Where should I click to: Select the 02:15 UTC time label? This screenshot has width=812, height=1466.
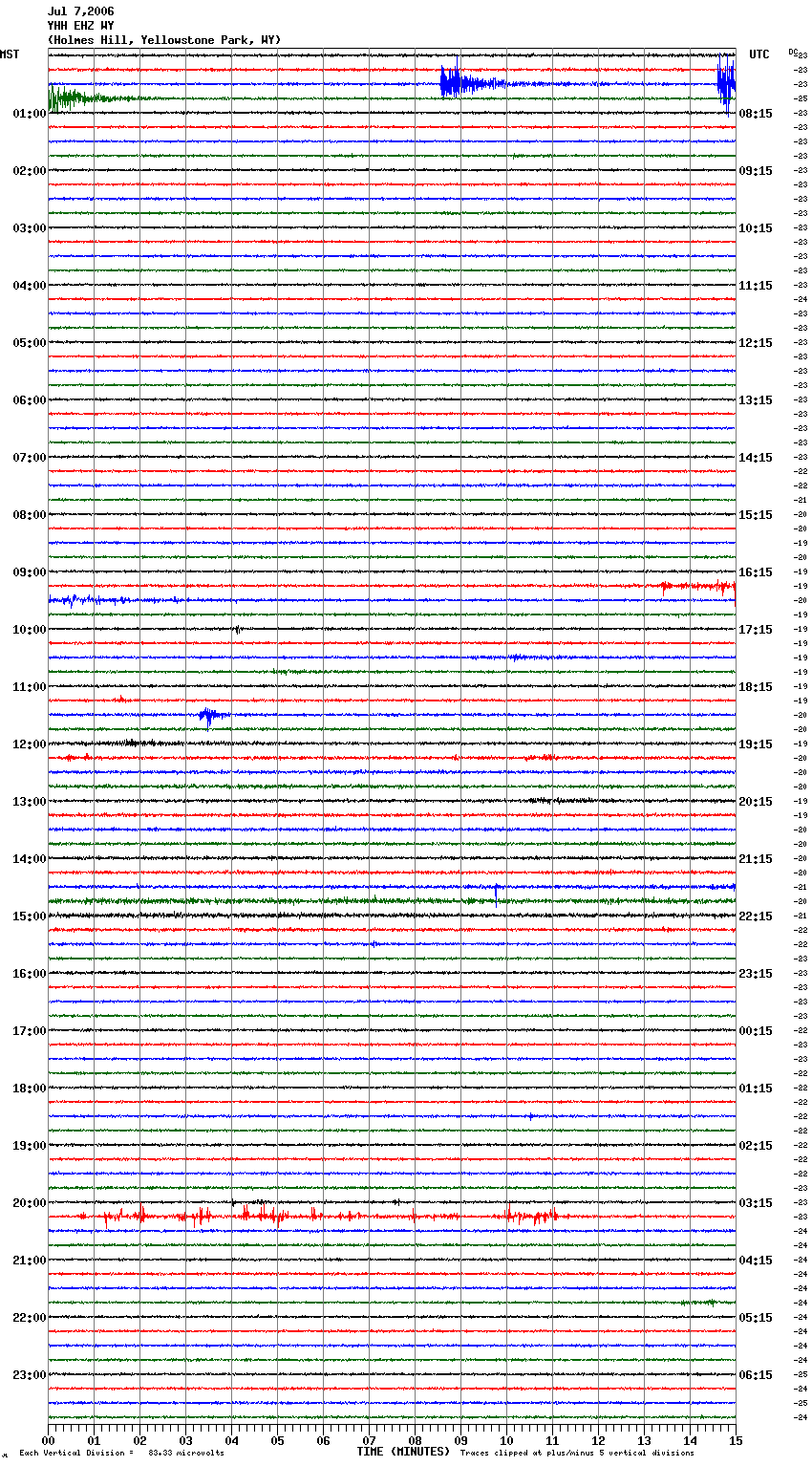(x=756, y=1146)
